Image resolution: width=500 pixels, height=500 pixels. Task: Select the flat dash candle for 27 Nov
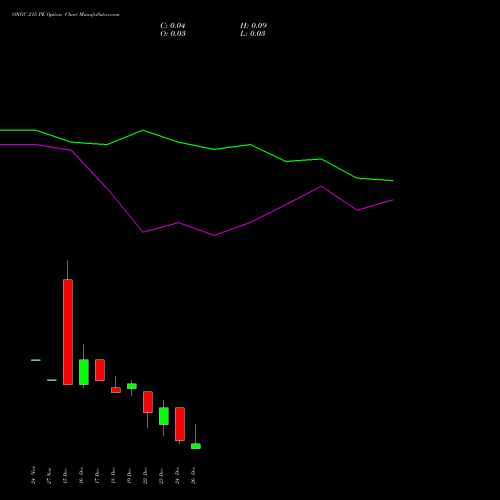(52, 380)
